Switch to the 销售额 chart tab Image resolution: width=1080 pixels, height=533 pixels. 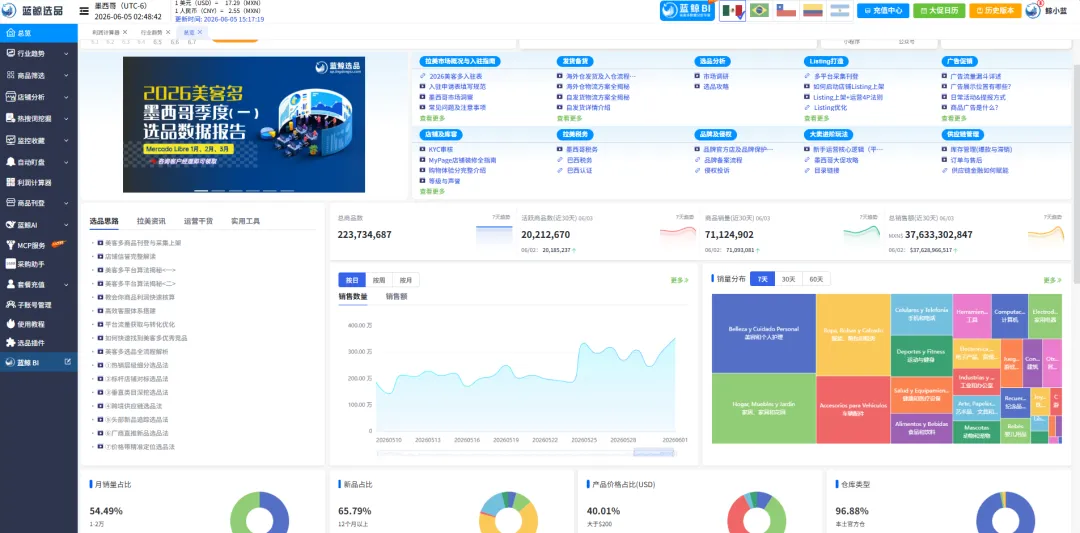397,297
